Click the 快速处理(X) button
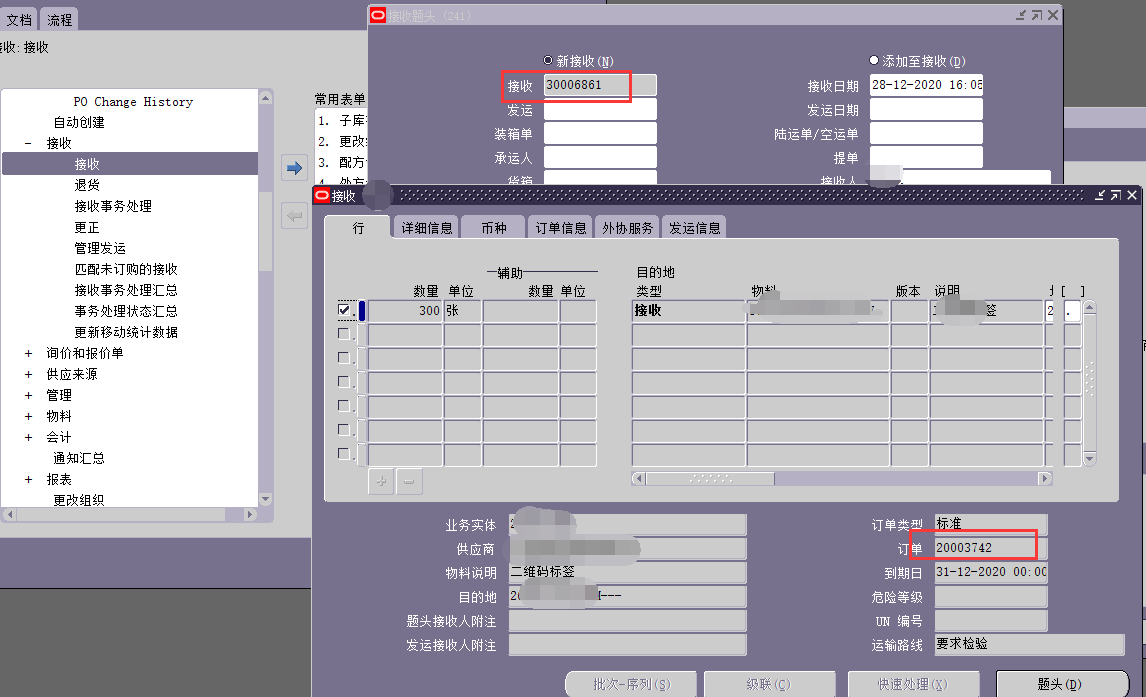Viewport: 1146px width, 697px height. click(912, 684)
